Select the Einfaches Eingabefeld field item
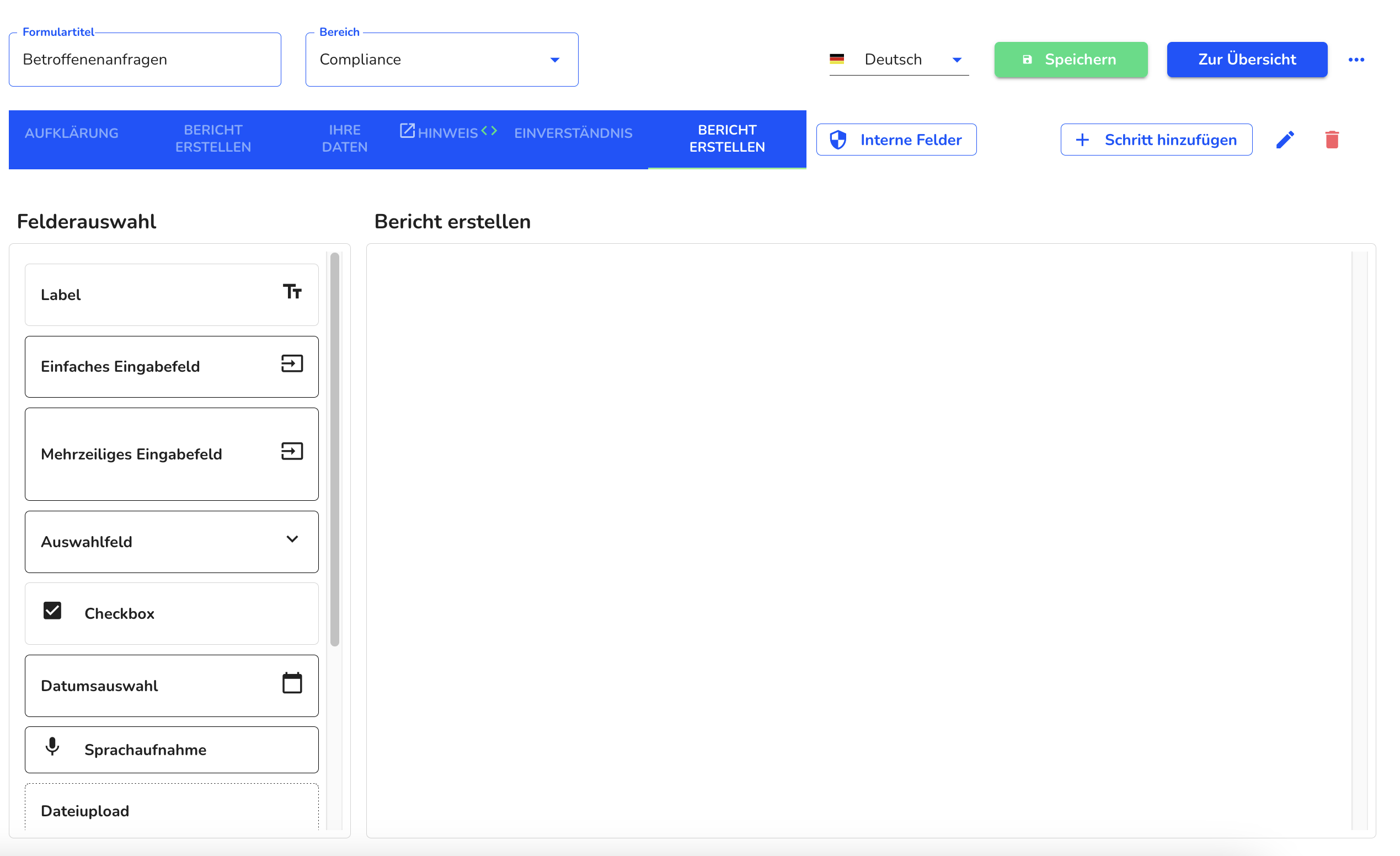The image size is (1400, 856). (x=172, y=366)
